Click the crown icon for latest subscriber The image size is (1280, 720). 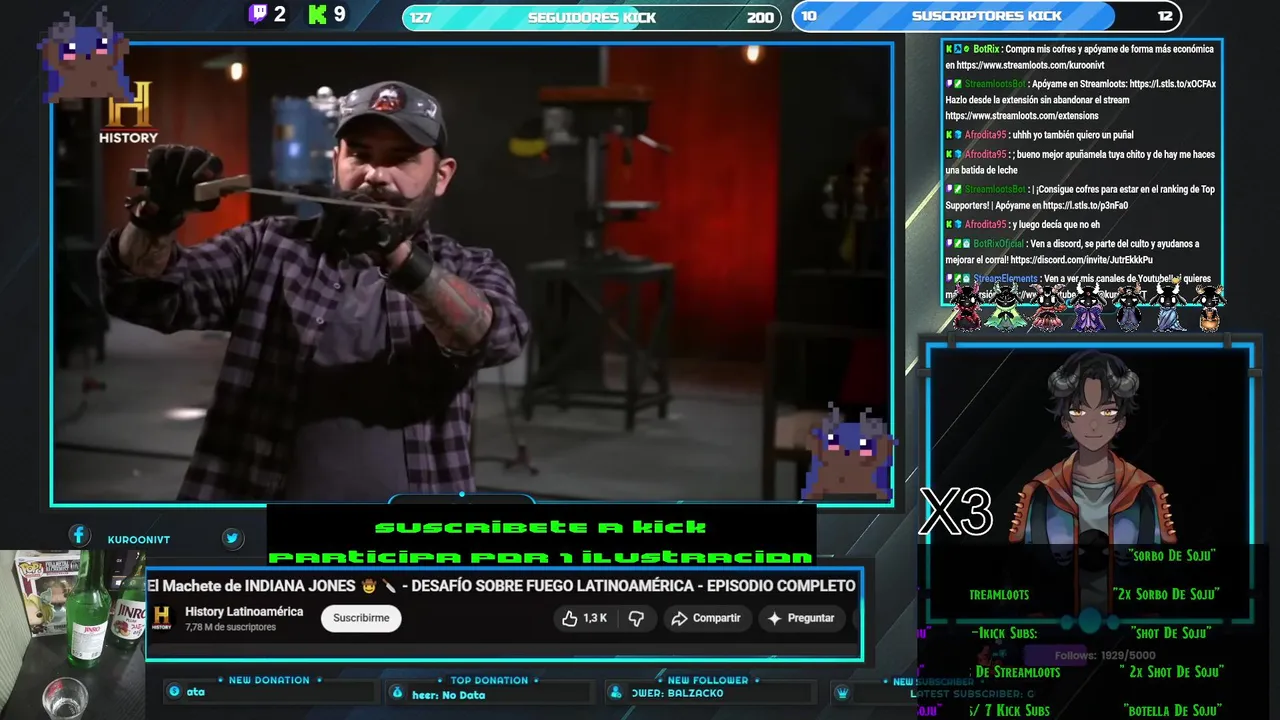coord(842,692)
